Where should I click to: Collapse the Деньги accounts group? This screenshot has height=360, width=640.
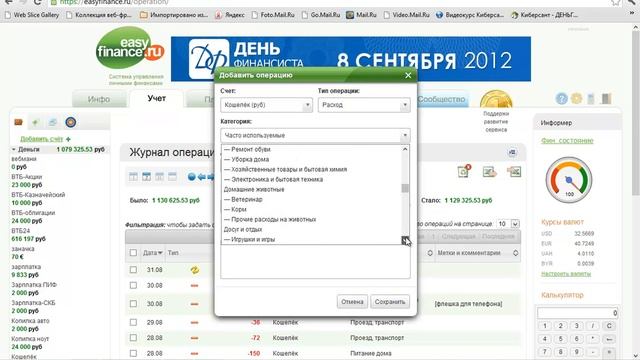(13, 149)
